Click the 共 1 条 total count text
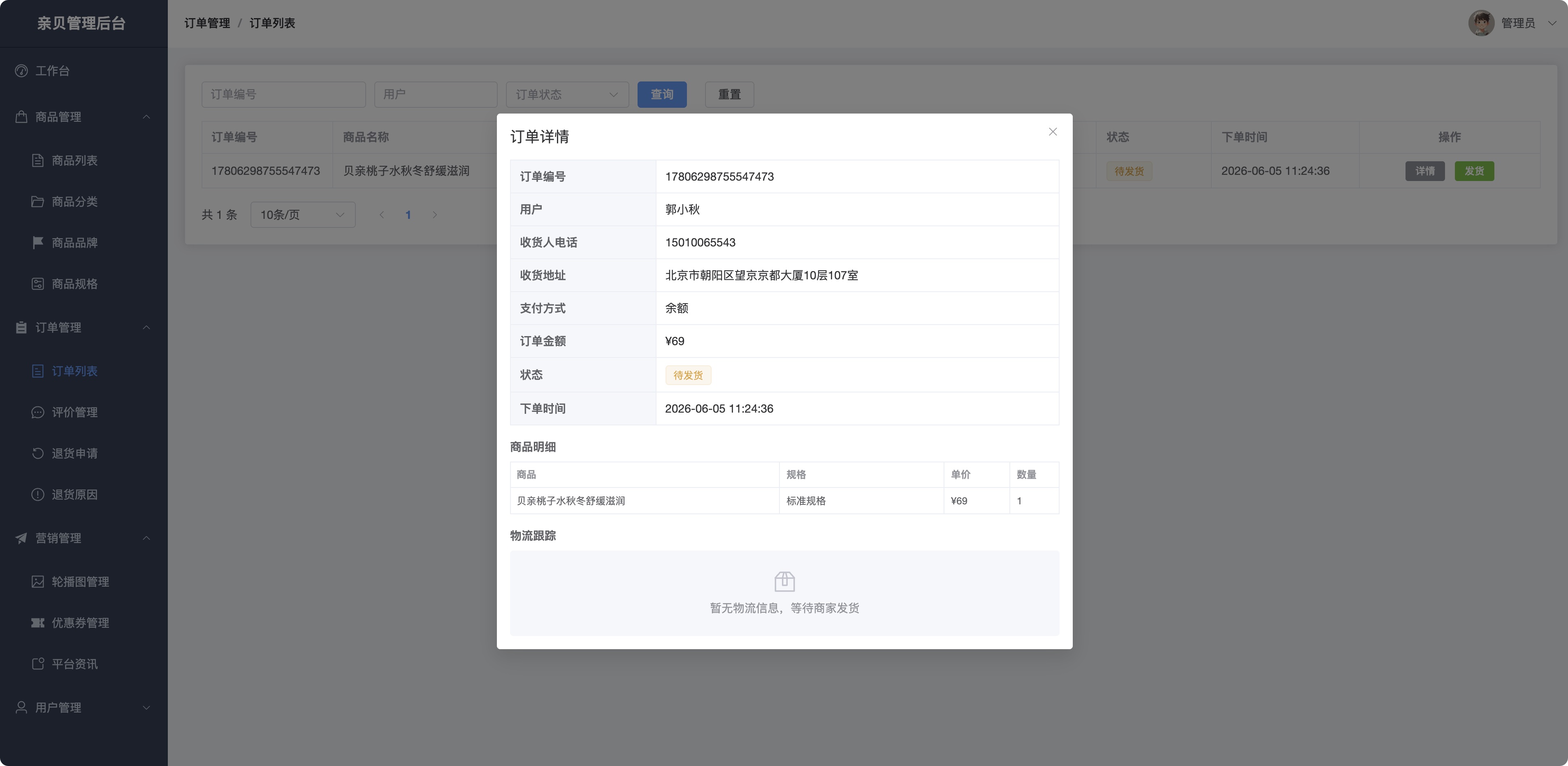 [x=219, y=214]
